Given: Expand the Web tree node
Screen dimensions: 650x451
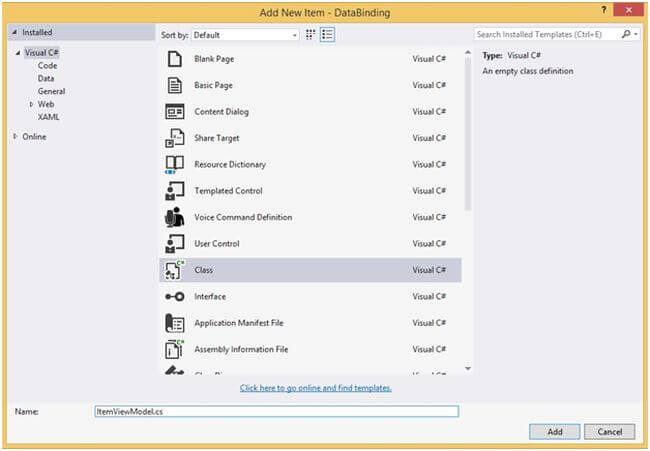Looking at the screenshot, I should point(31,104).
